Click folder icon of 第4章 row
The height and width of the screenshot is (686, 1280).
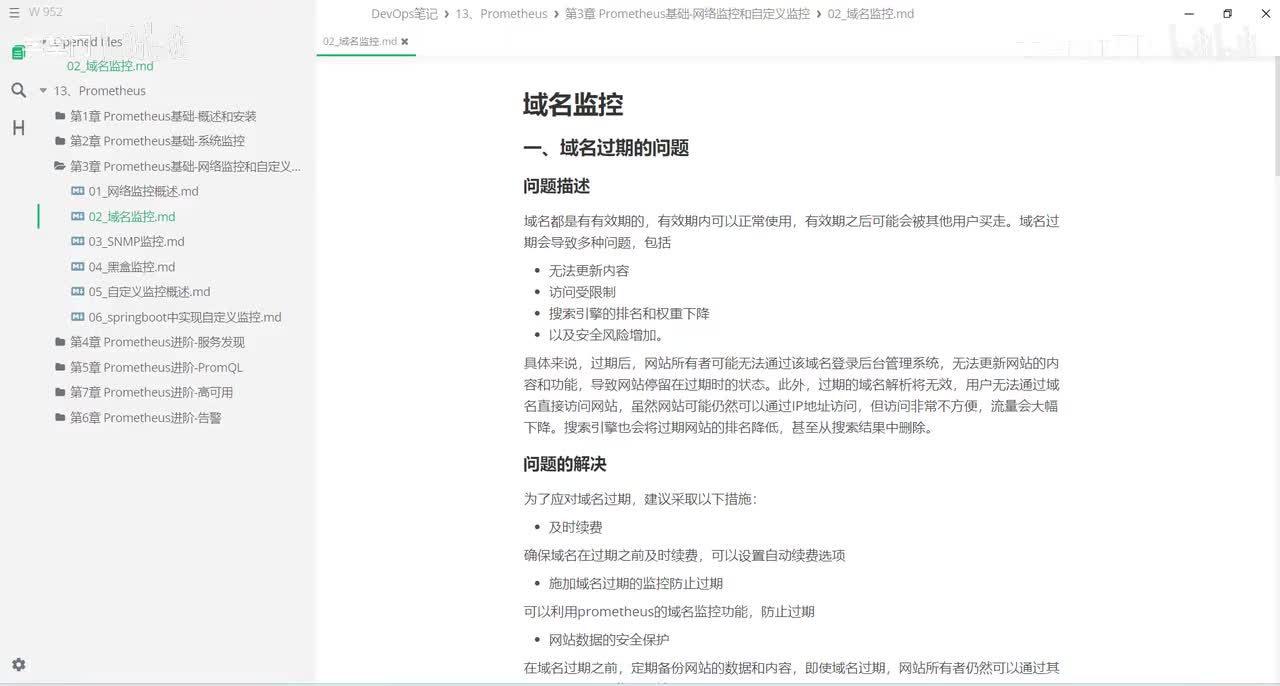point(60,342)
